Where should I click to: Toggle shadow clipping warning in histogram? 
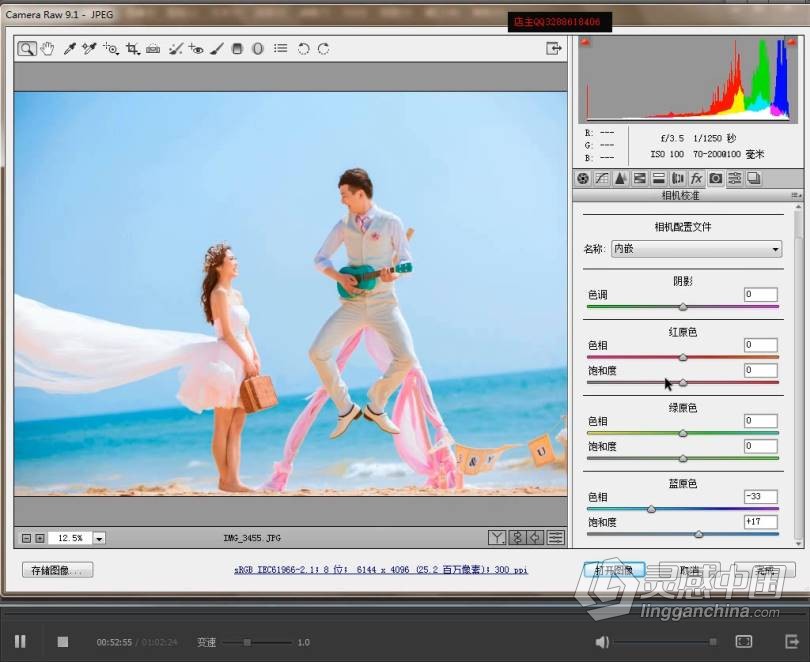[x=585, y=42]
